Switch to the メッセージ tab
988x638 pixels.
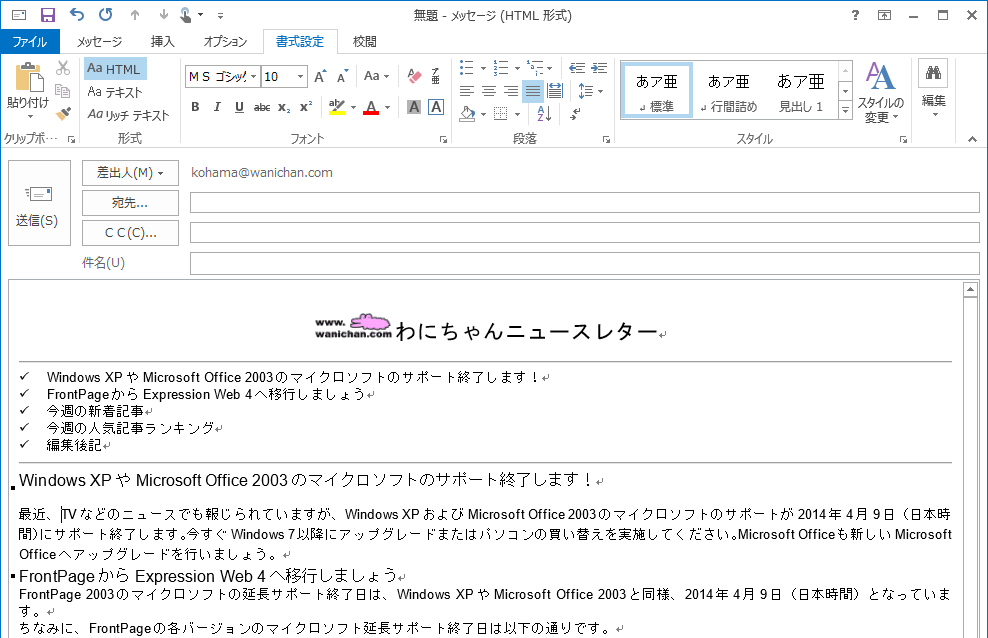click(100, 42)
